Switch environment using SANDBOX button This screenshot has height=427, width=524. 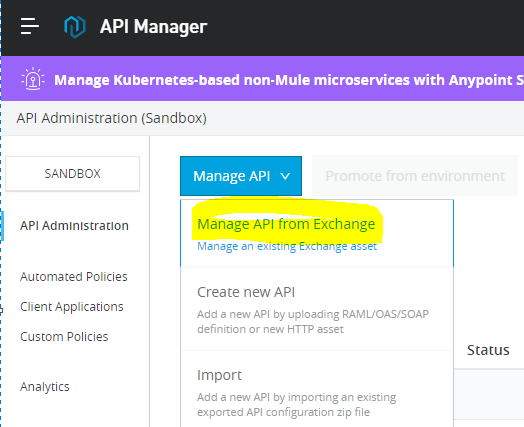[x=73, y=174]
